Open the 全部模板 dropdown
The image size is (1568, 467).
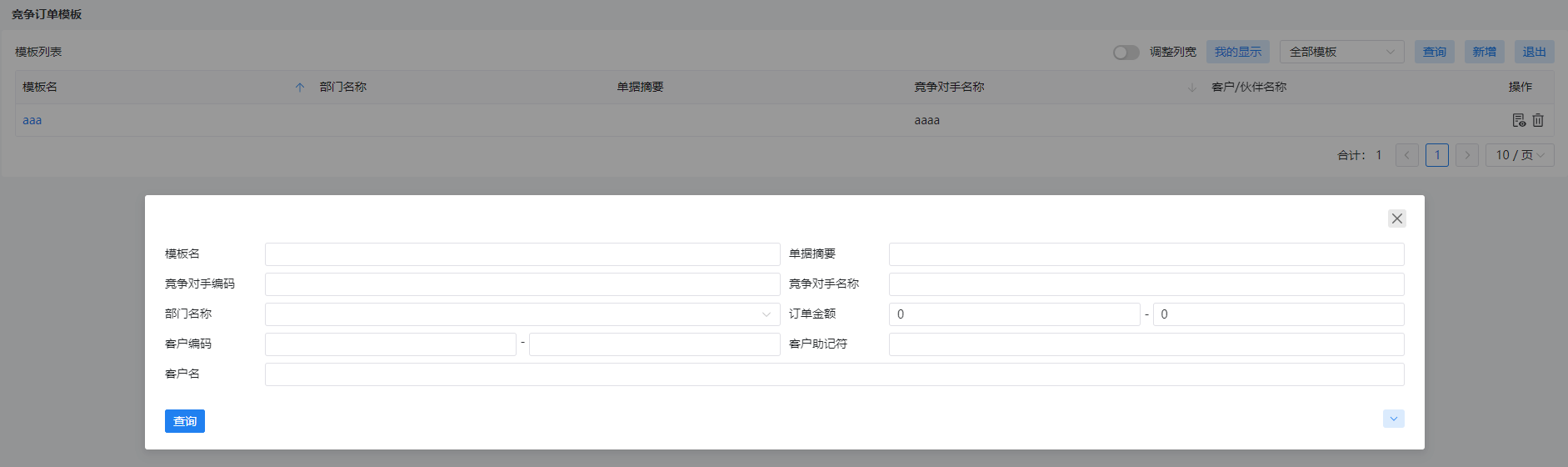(1342, 52)
